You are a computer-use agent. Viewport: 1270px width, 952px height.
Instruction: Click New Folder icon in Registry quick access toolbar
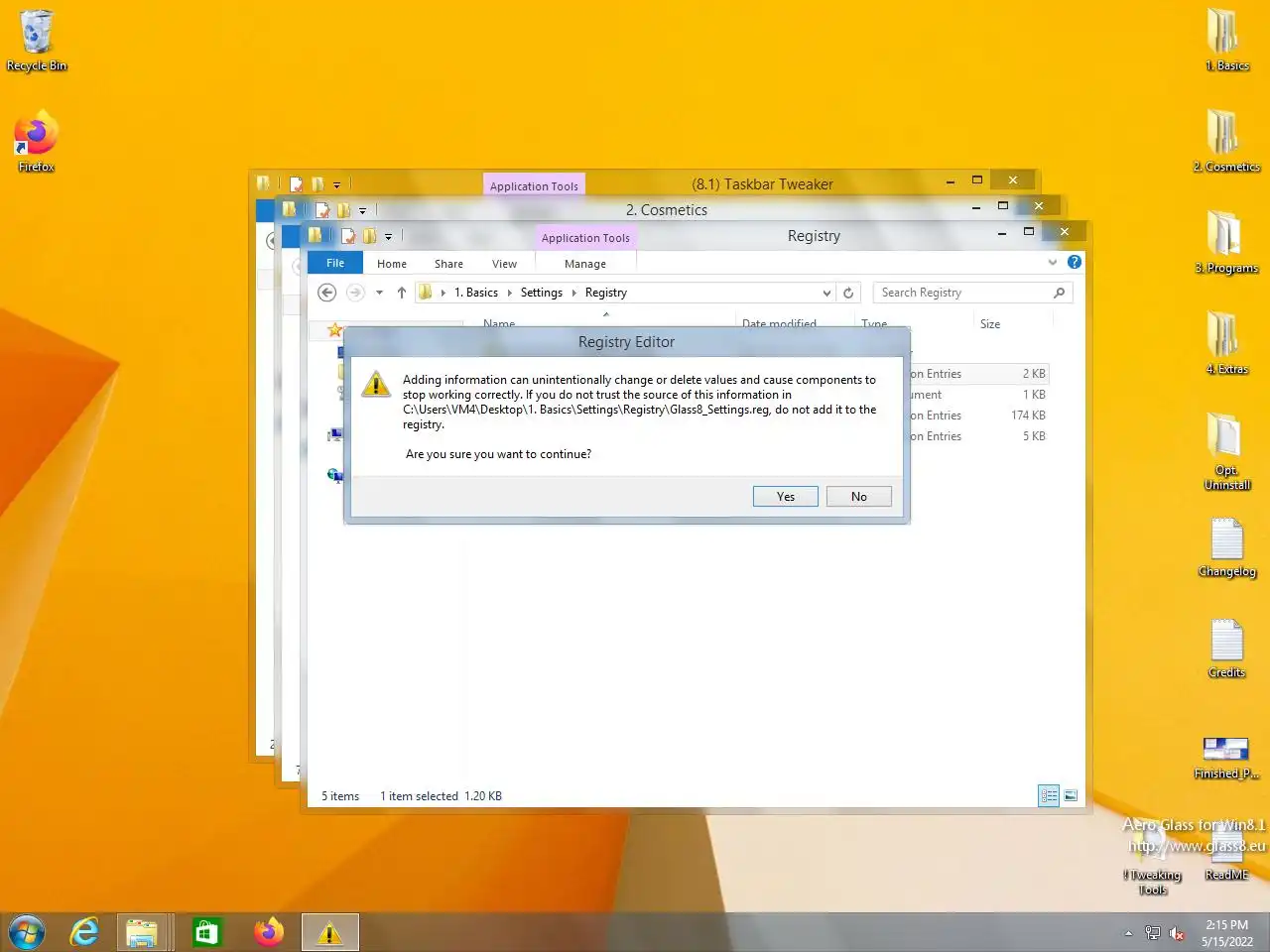369,236
